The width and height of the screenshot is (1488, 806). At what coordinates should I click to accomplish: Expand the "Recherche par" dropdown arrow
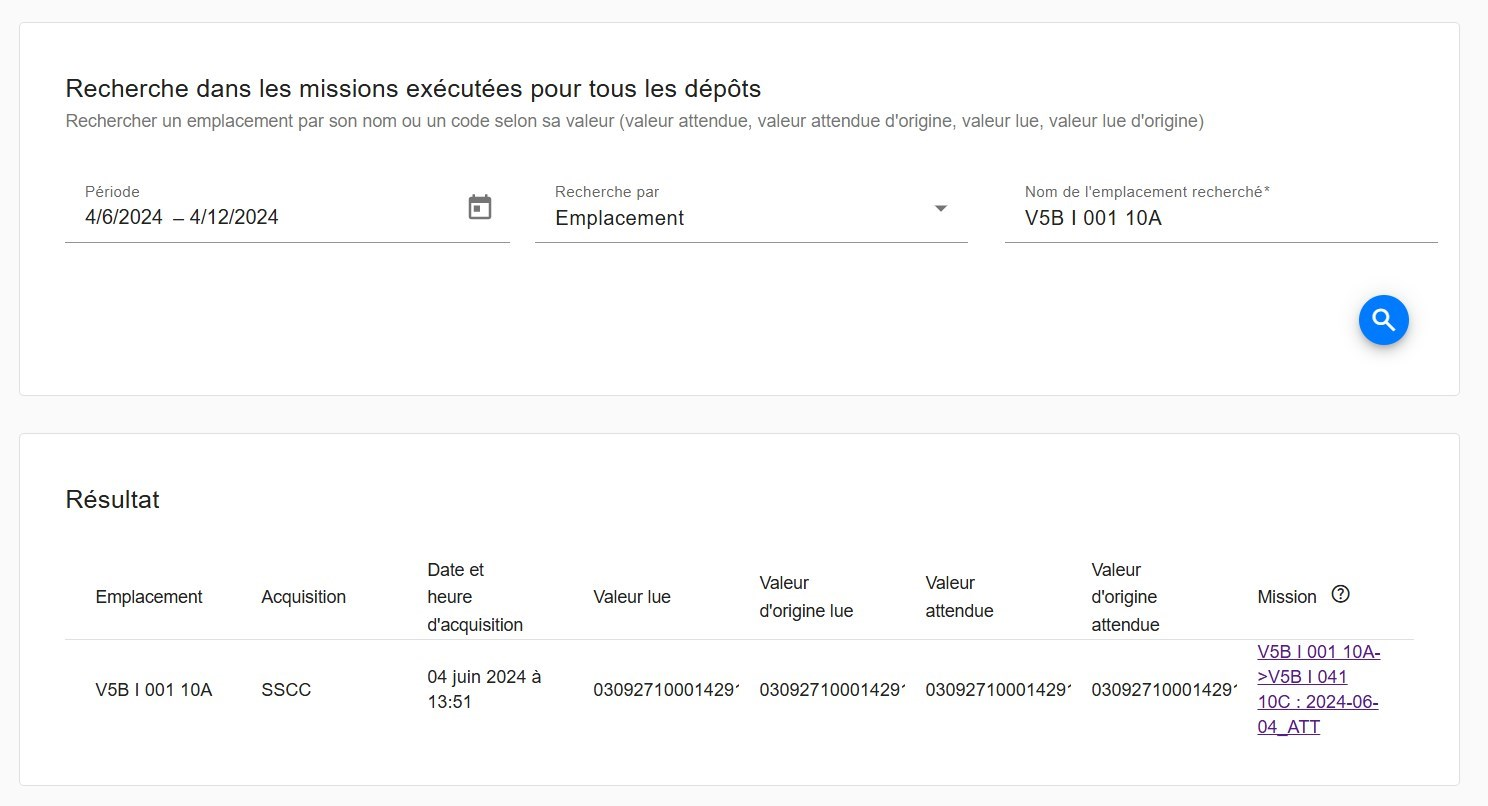940,209
